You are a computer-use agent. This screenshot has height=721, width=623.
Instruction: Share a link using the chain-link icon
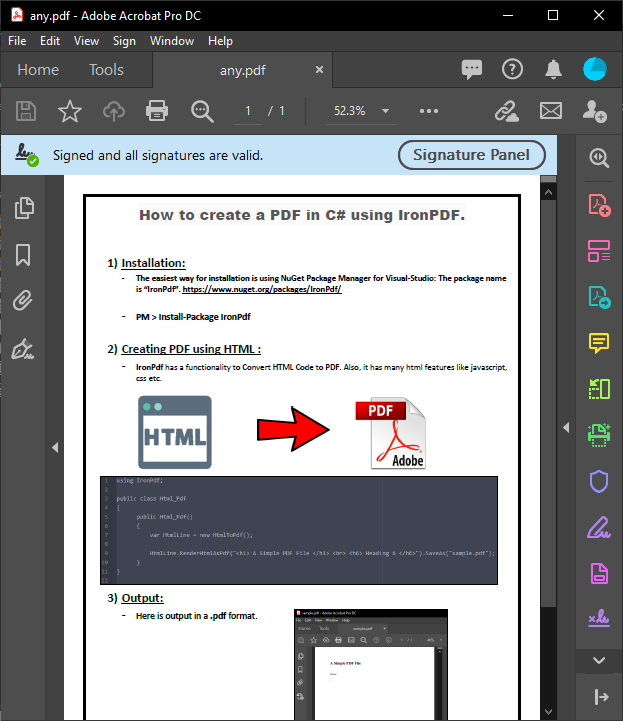(x=507, y=111)
